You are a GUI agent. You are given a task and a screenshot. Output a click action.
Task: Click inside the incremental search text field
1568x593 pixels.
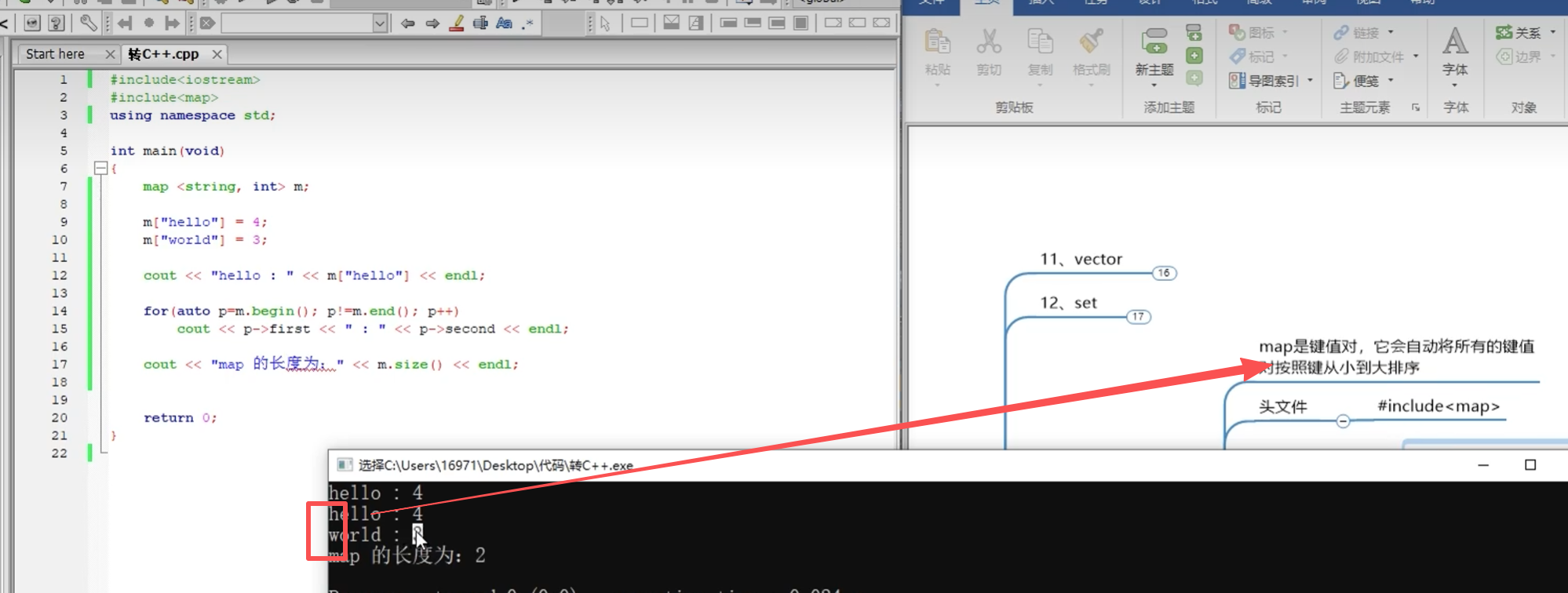pos(297,23)
